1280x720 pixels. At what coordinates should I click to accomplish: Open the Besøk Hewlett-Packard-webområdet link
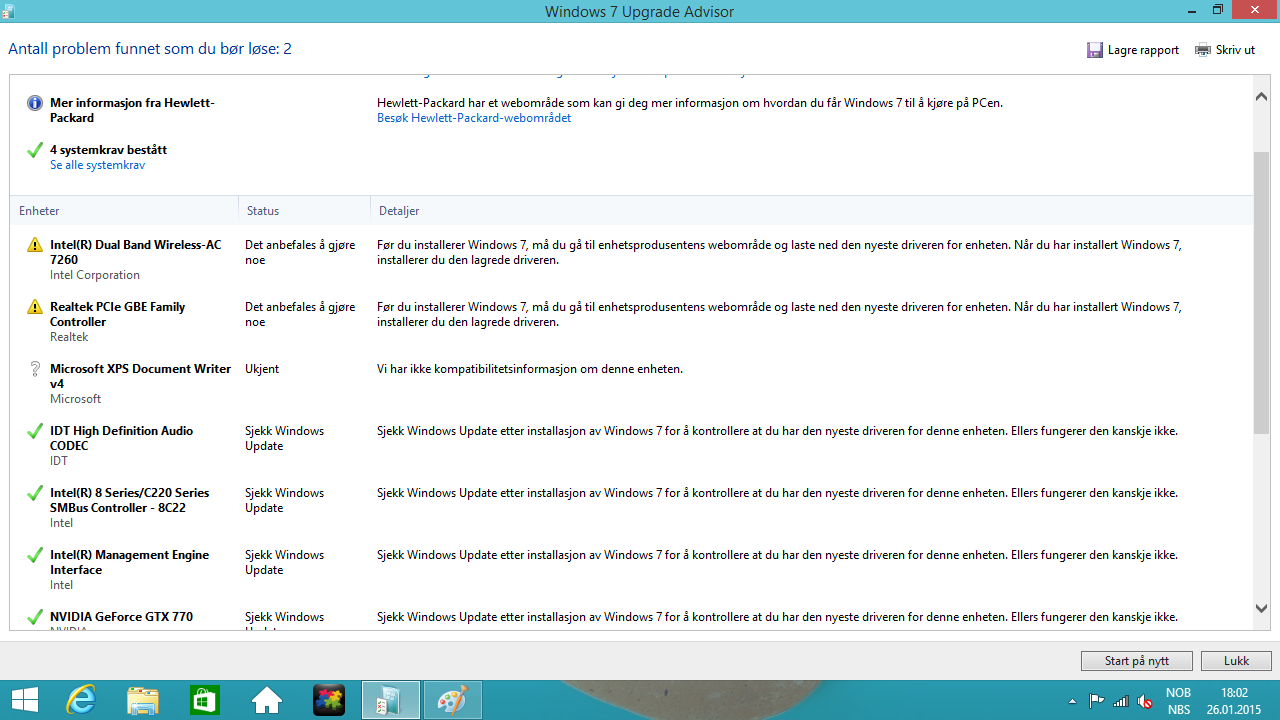(474, 118)
